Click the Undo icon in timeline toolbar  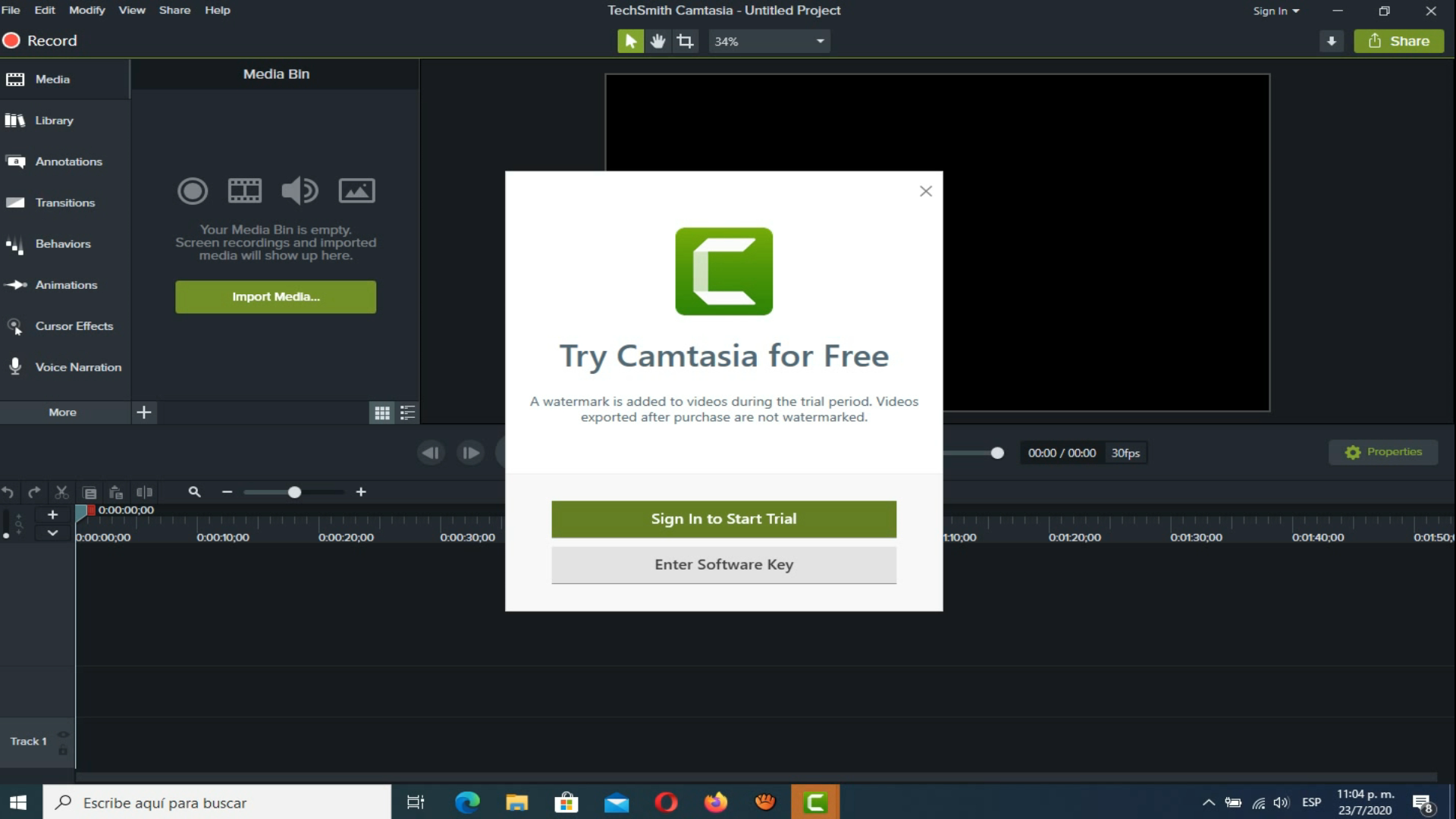pos(8,492)
